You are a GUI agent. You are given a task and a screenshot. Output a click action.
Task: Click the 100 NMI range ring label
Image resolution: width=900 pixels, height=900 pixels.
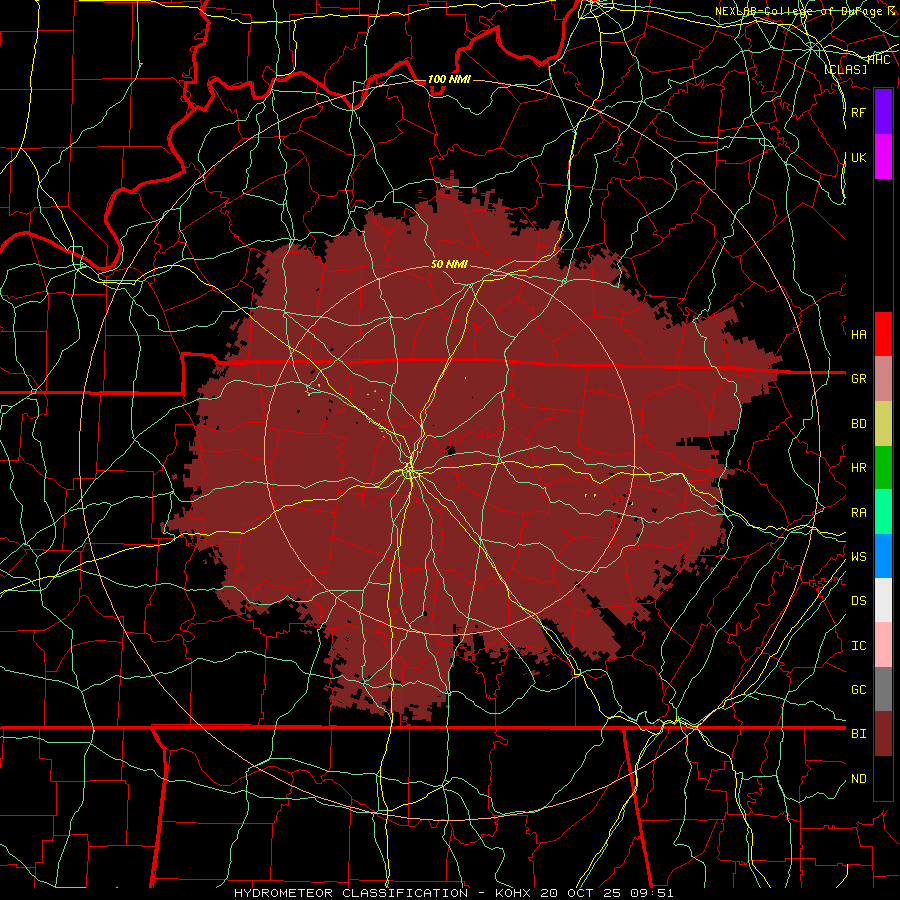pos(449,79)
